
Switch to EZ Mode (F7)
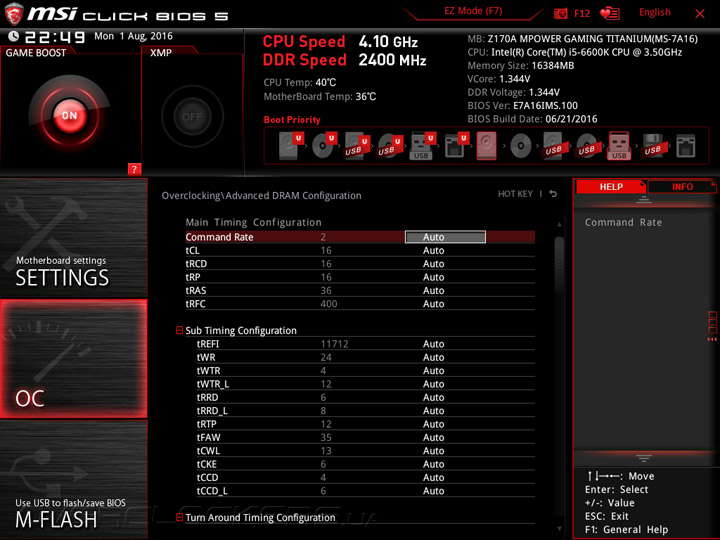(x=473, y=11)
